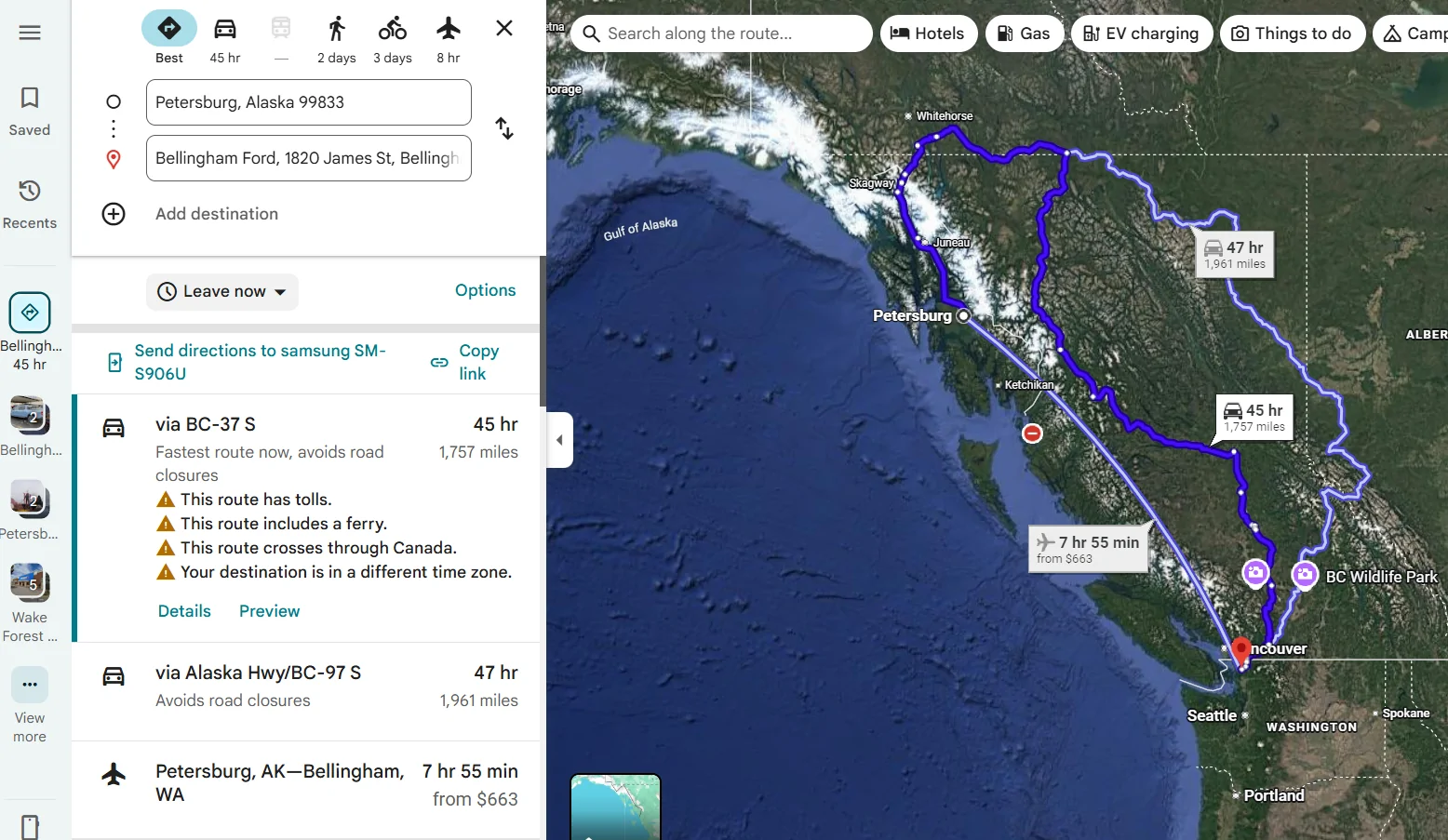Open Details for BC-37 S route

184,611
